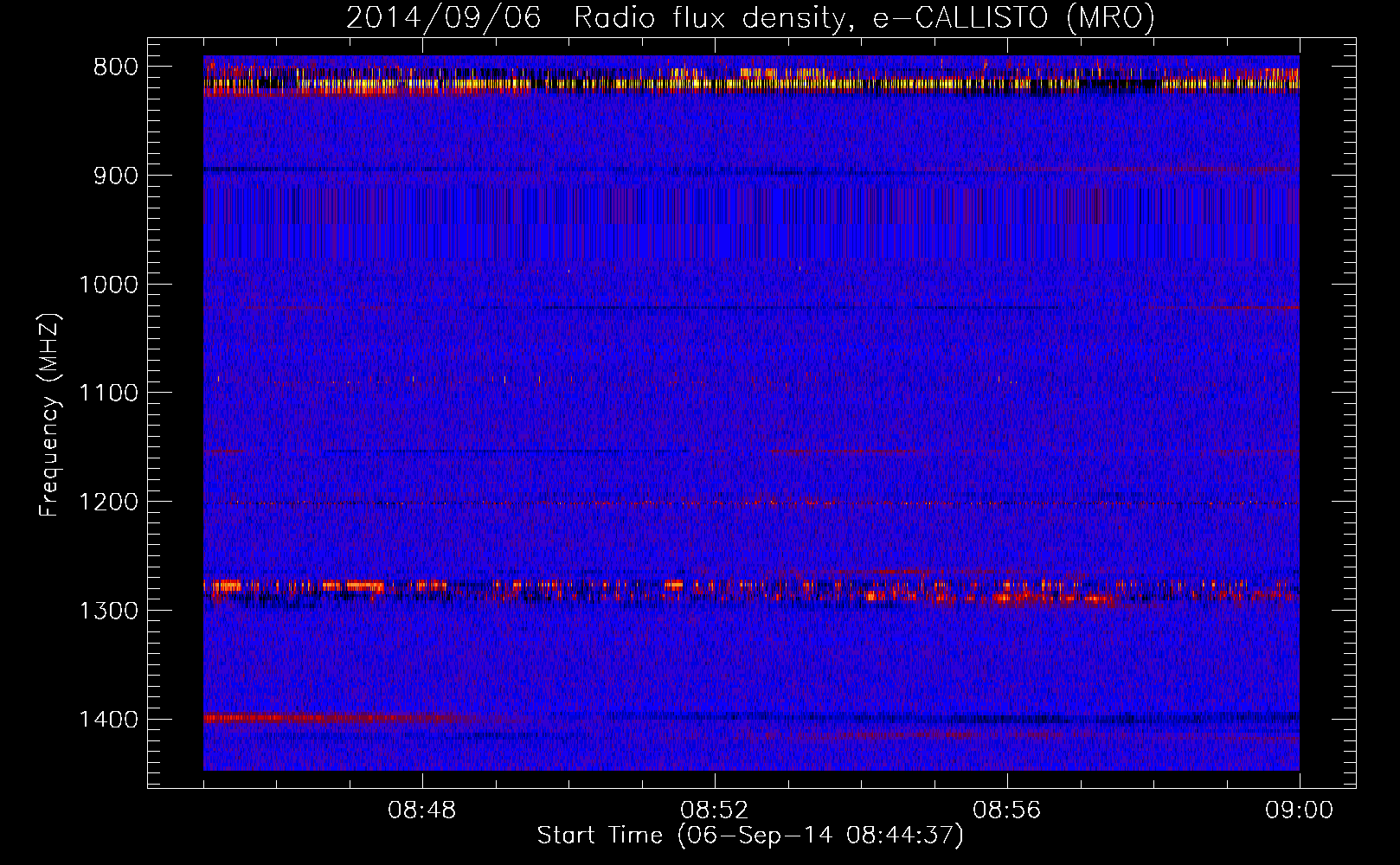
Task: Click the 08:48 time tick label
Action: pyautogui.click(x=422, y=811)
